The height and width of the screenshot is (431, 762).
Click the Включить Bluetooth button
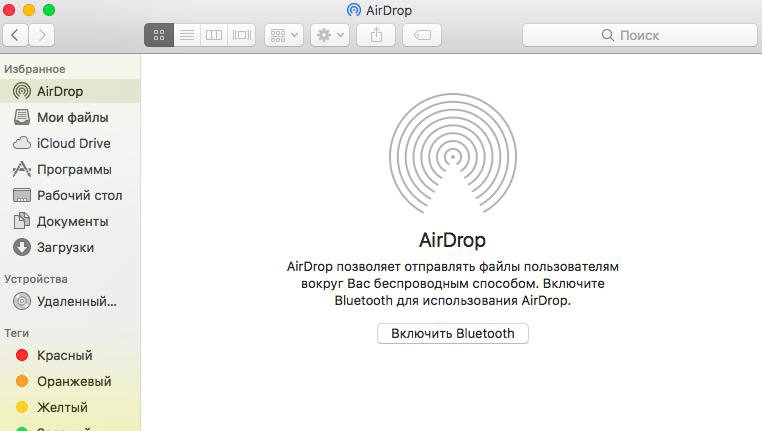coord(452,333)
